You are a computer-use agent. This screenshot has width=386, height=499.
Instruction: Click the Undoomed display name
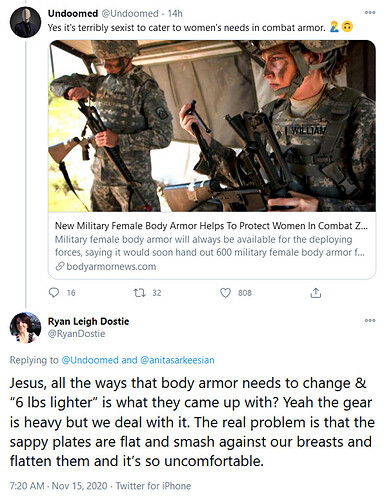point(73,13)
